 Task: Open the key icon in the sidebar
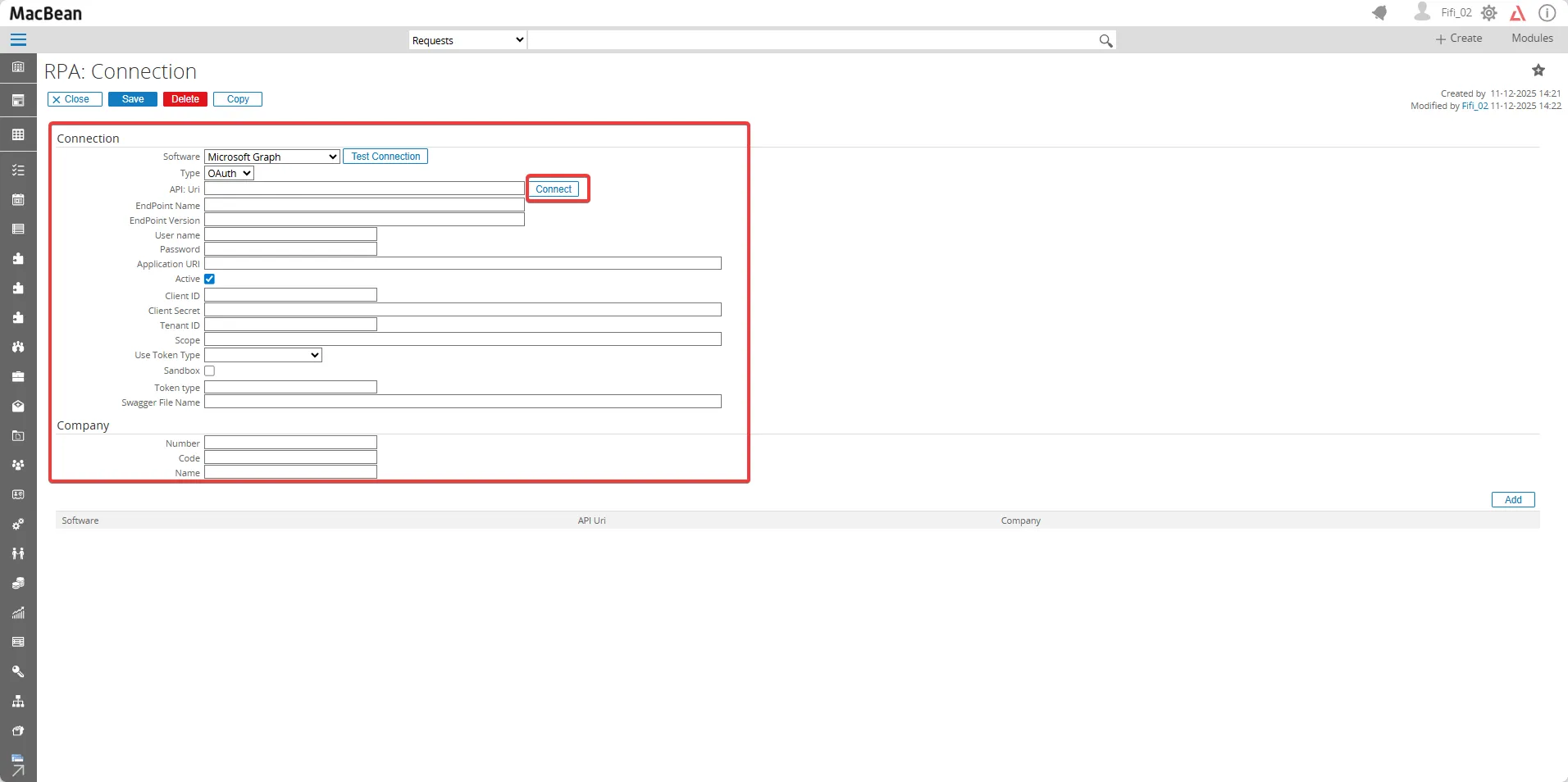click(x=18, y=671)
